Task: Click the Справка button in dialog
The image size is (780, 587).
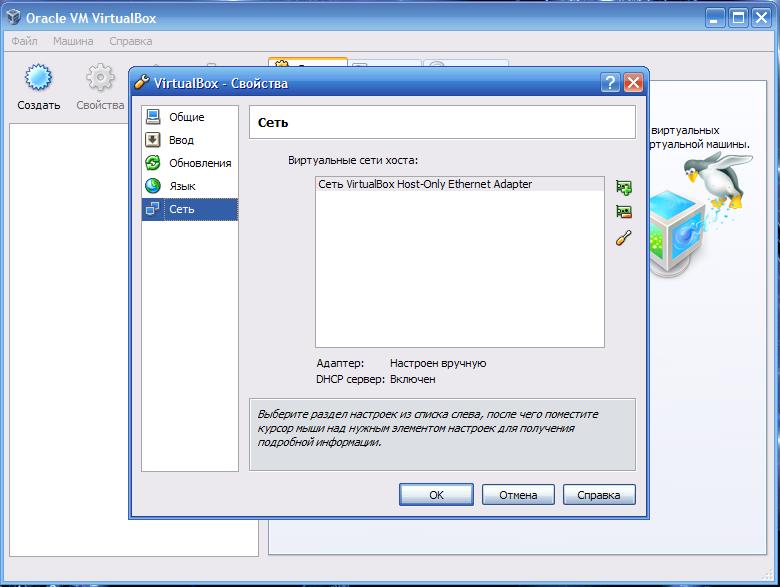Action: click(x=599, y=495)
